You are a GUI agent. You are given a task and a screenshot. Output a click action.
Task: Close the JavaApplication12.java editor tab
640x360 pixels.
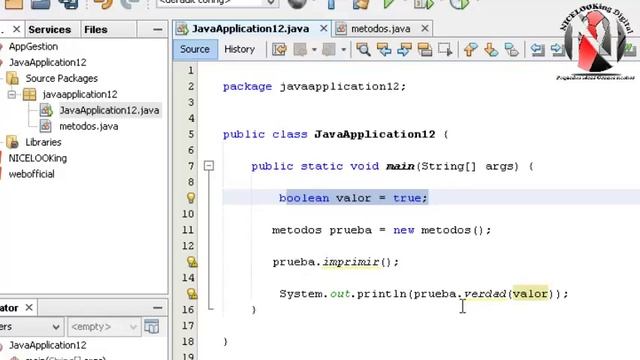pos(323,29)
